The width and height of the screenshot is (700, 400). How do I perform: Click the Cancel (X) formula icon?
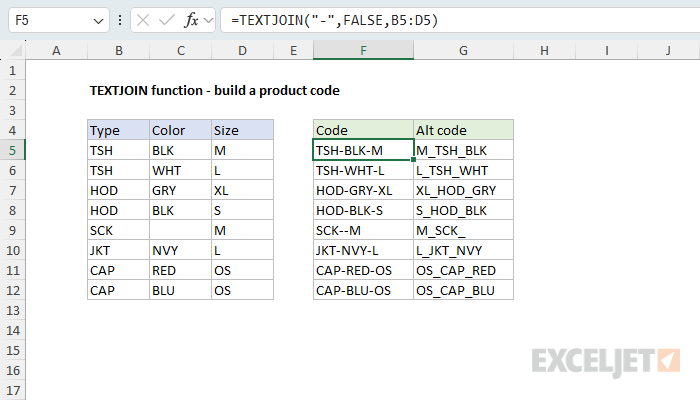143,20
